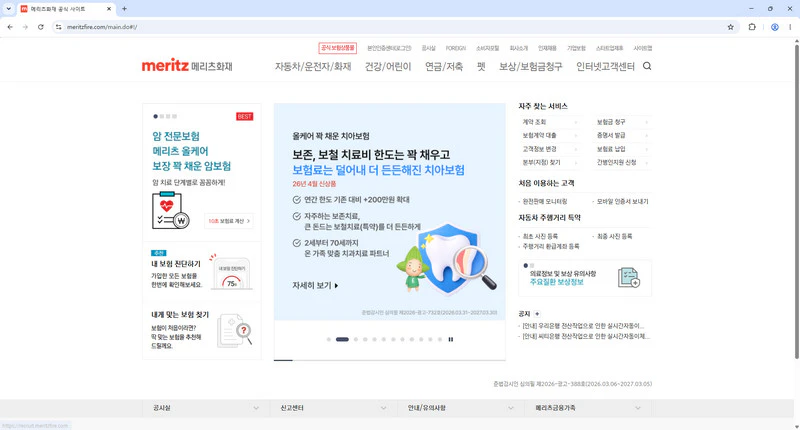
Task: Select the last carousel indicator dot
Action: pyautogui.click(x=440, y=339)
